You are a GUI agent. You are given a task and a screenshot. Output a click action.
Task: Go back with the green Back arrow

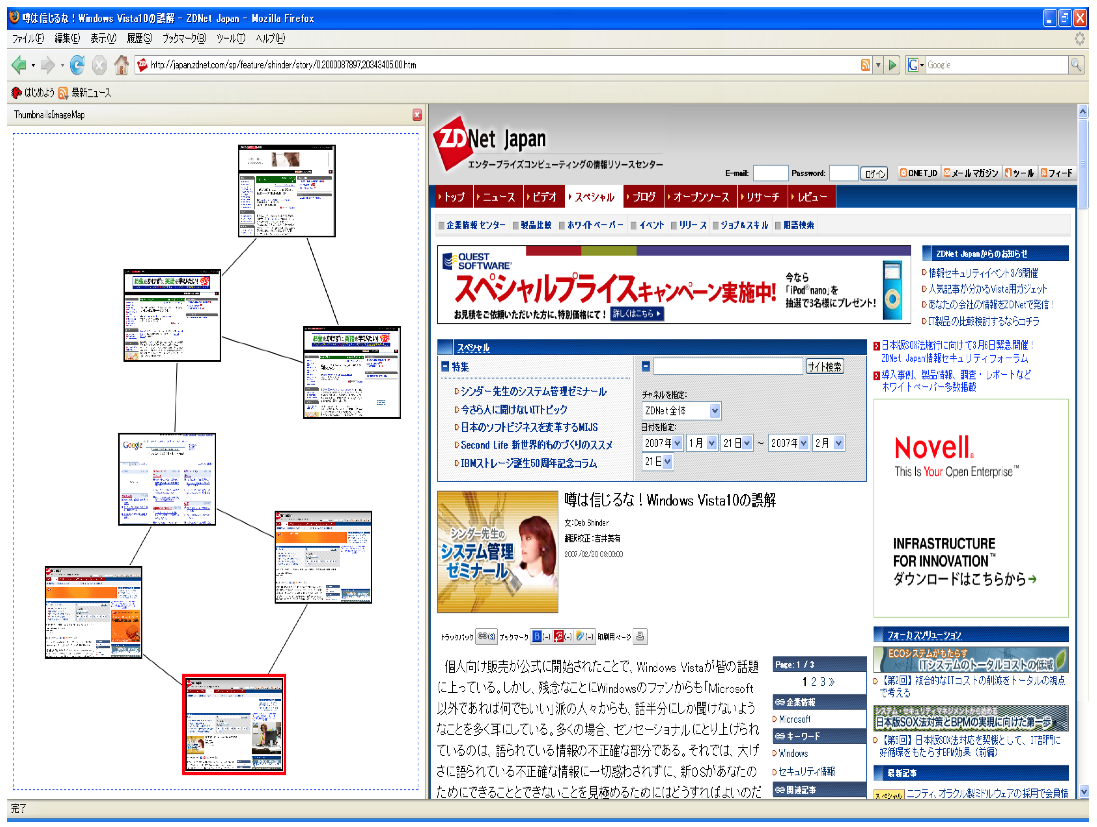[19, 65]
